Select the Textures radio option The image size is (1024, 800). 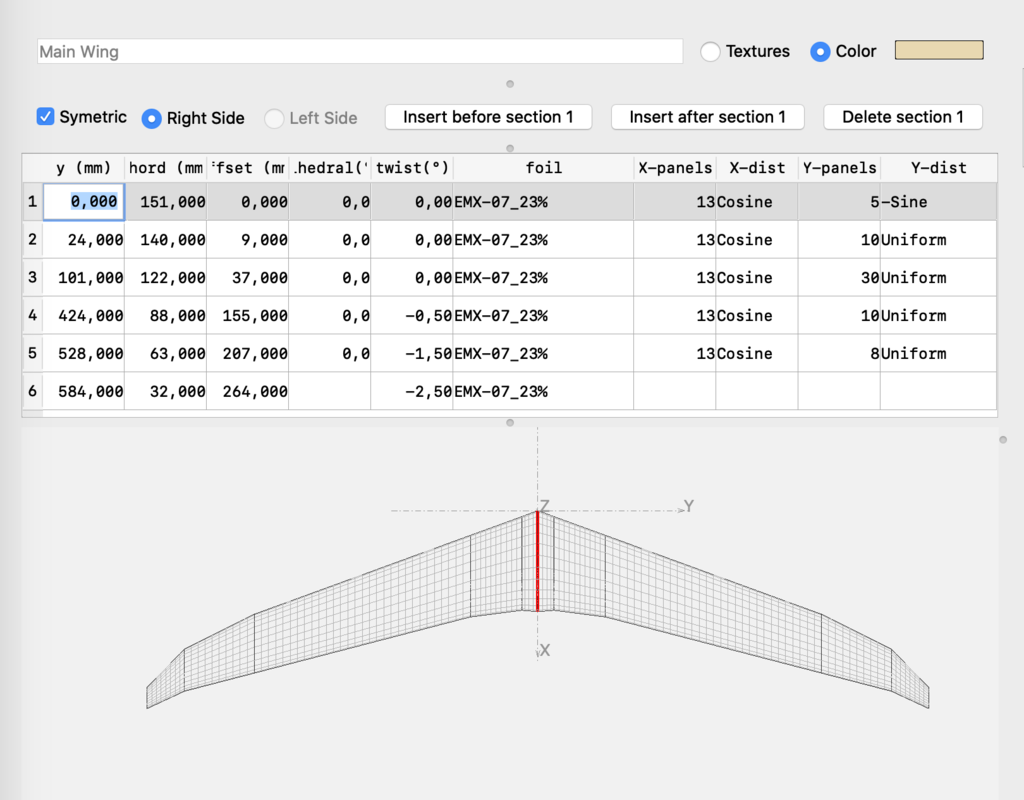point(711,52)
